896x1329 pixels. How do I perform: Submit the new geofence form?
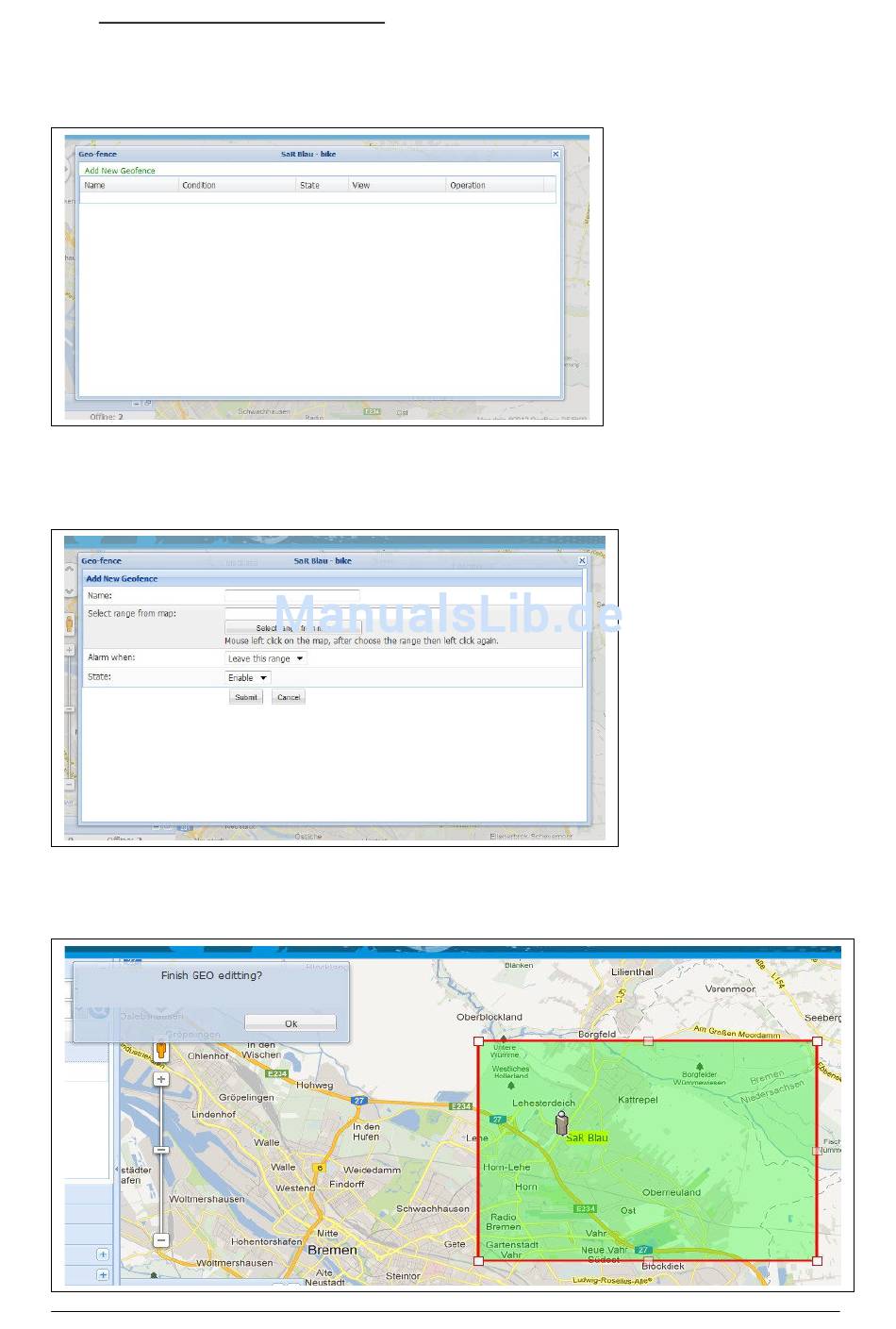point(246,697)
